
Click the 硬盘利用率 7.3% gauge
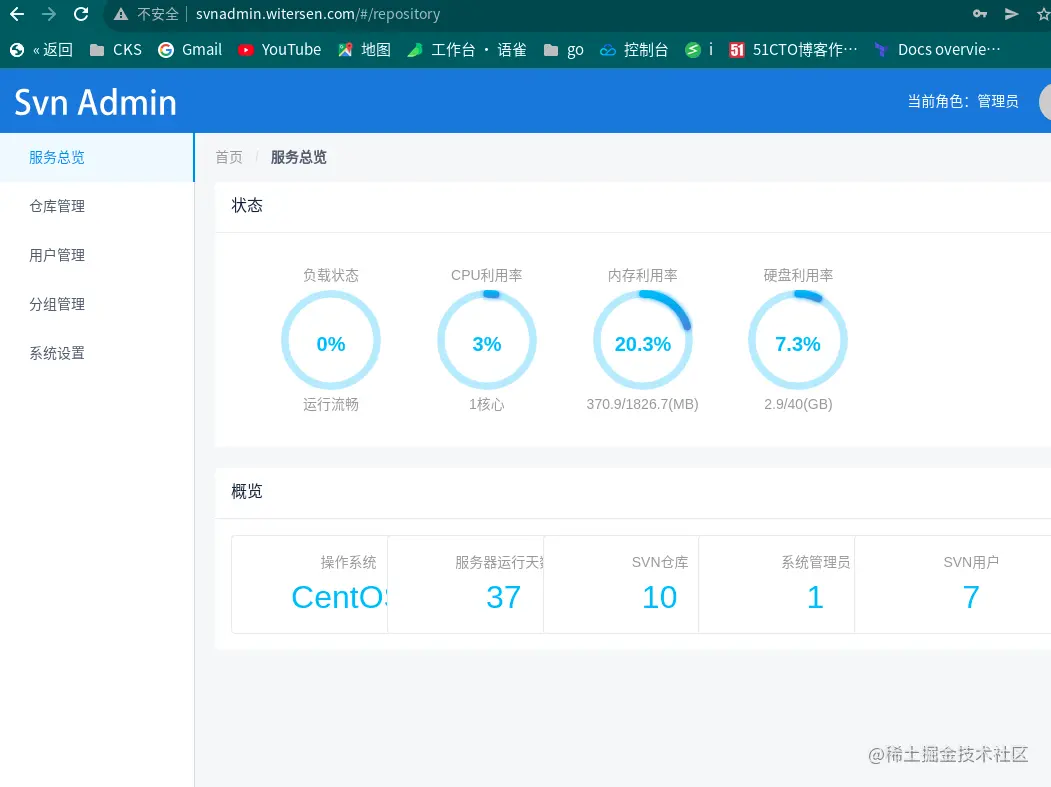(x=798, y=340)
